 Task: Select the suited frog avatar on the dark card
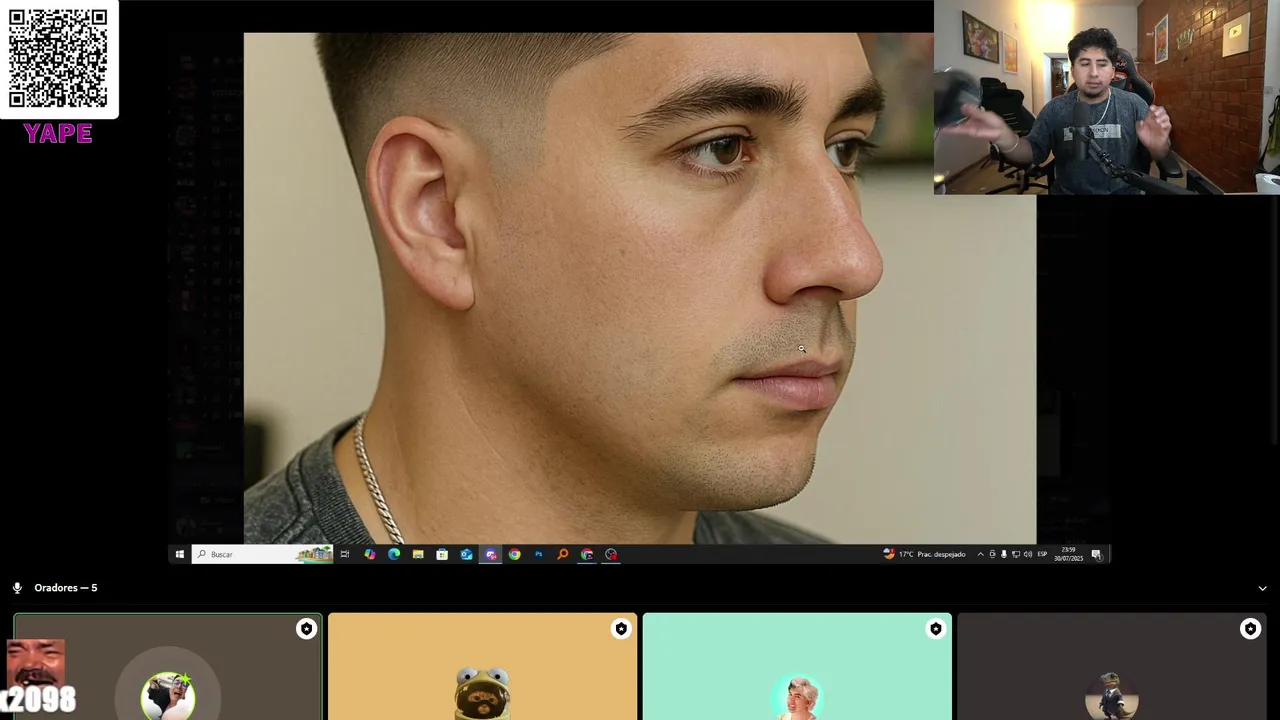point(1111,696)
